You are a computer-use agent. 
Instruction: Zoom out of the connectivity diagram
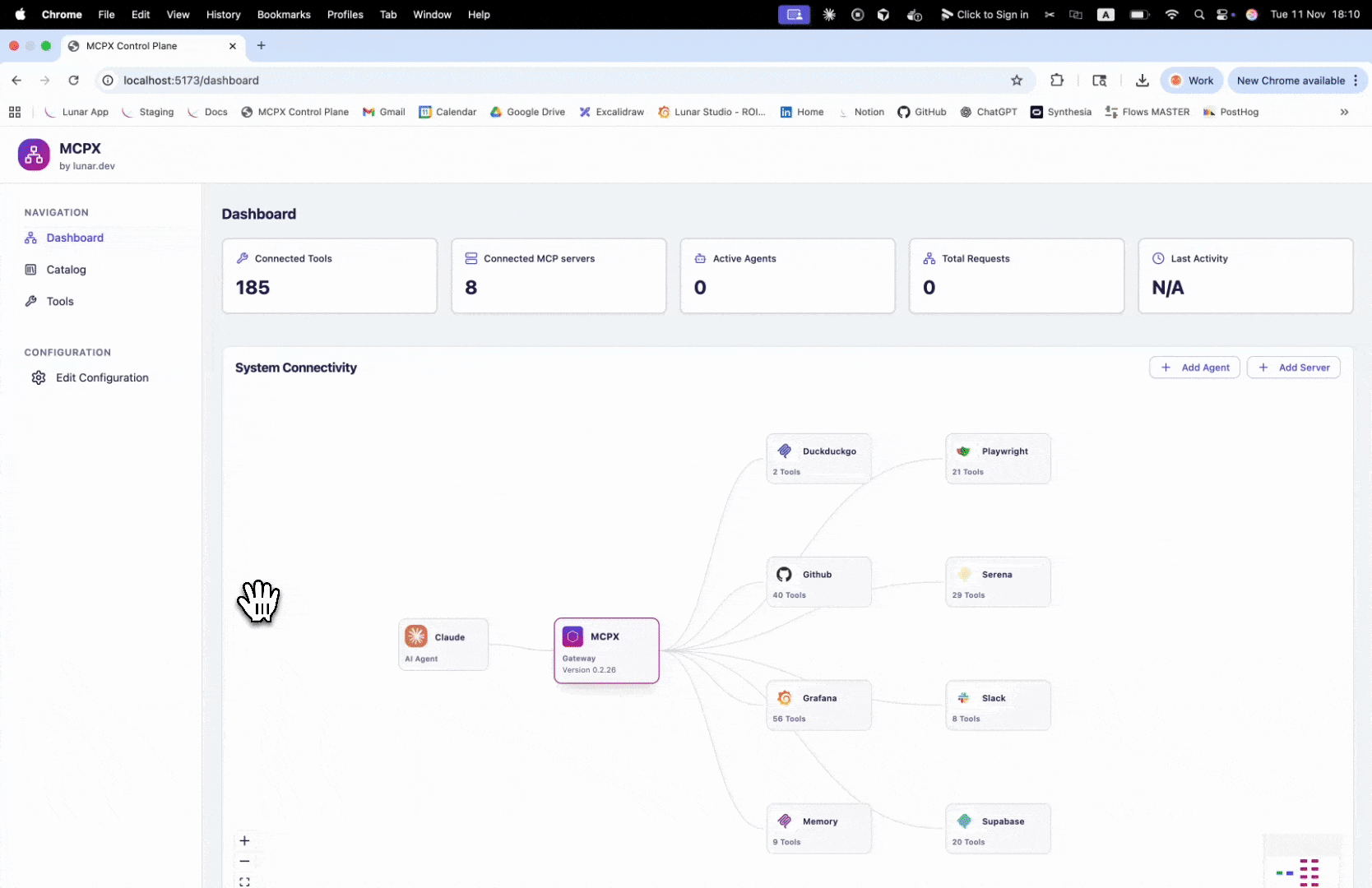[244, 861]
